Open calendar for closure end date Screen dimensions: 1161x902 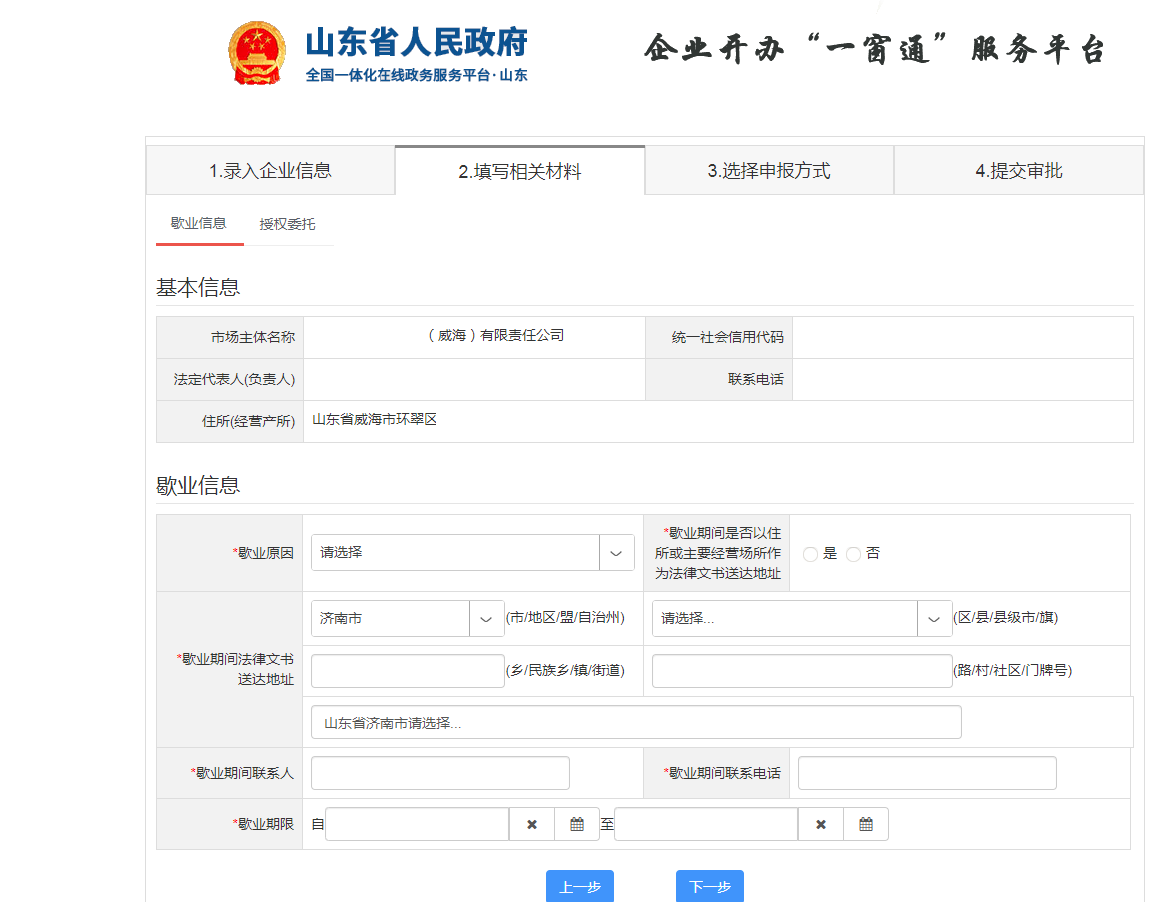866,824
